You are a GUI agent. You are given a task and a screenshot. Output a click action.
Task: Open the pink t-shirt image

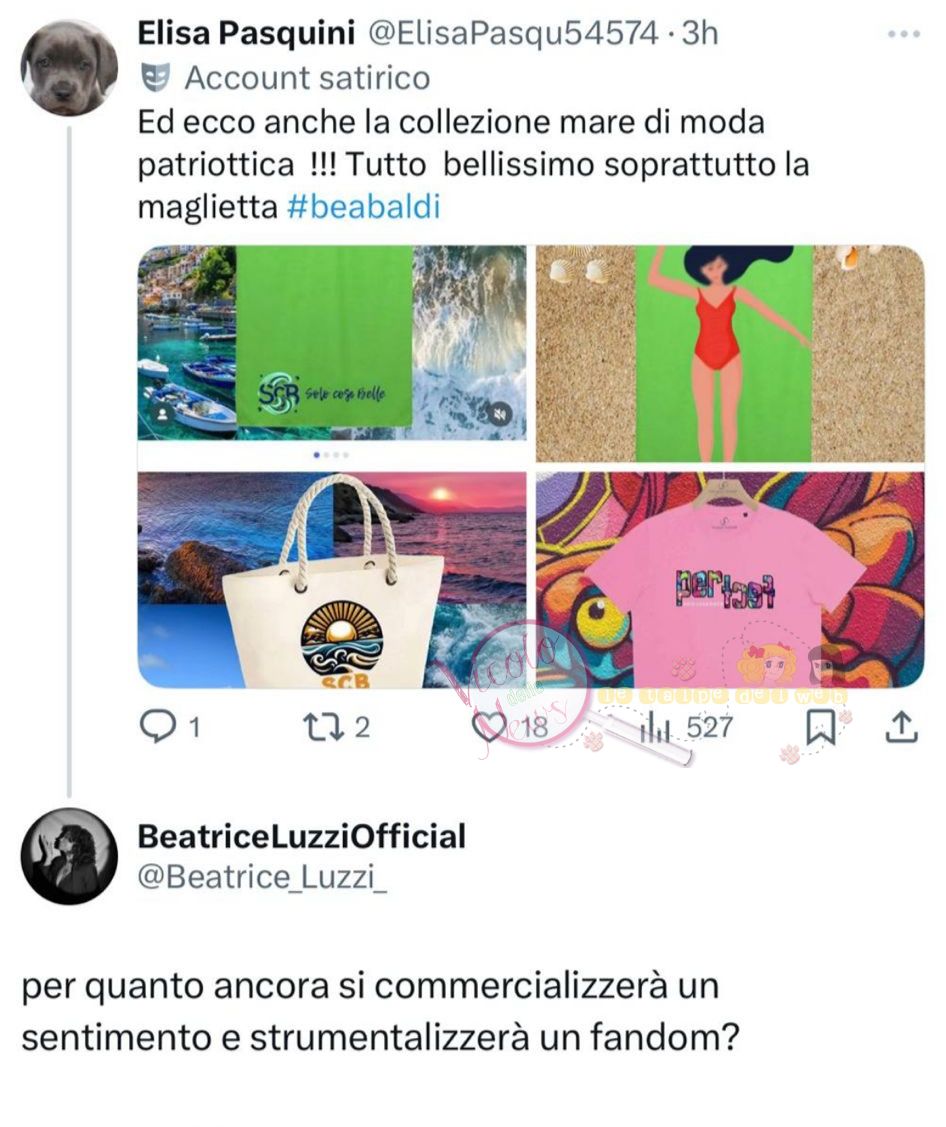730,579
